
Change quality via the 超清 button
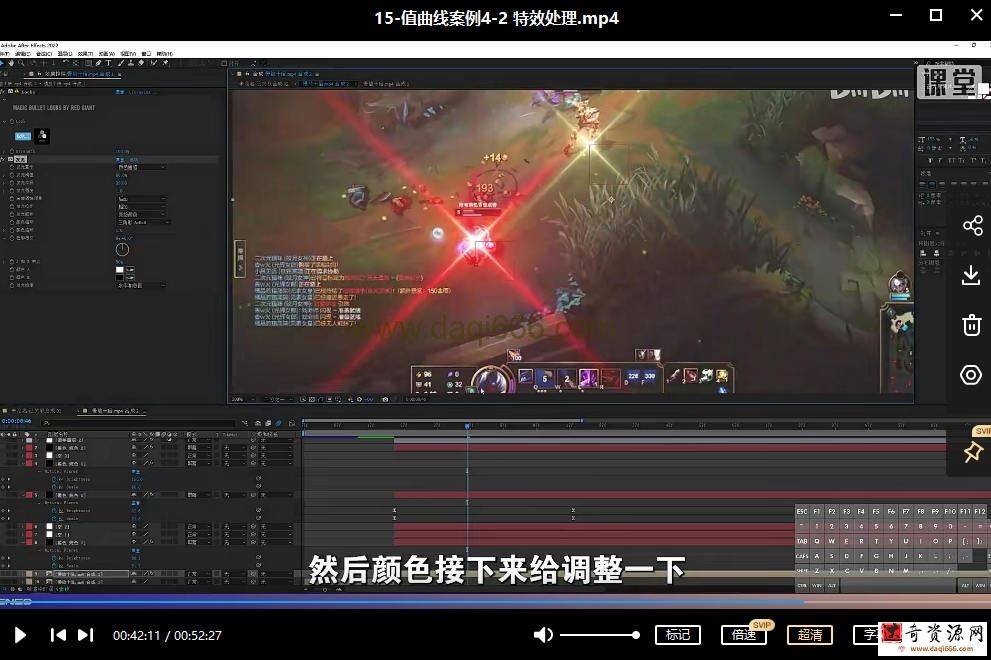pyautogui.click(x=810, y=635)
